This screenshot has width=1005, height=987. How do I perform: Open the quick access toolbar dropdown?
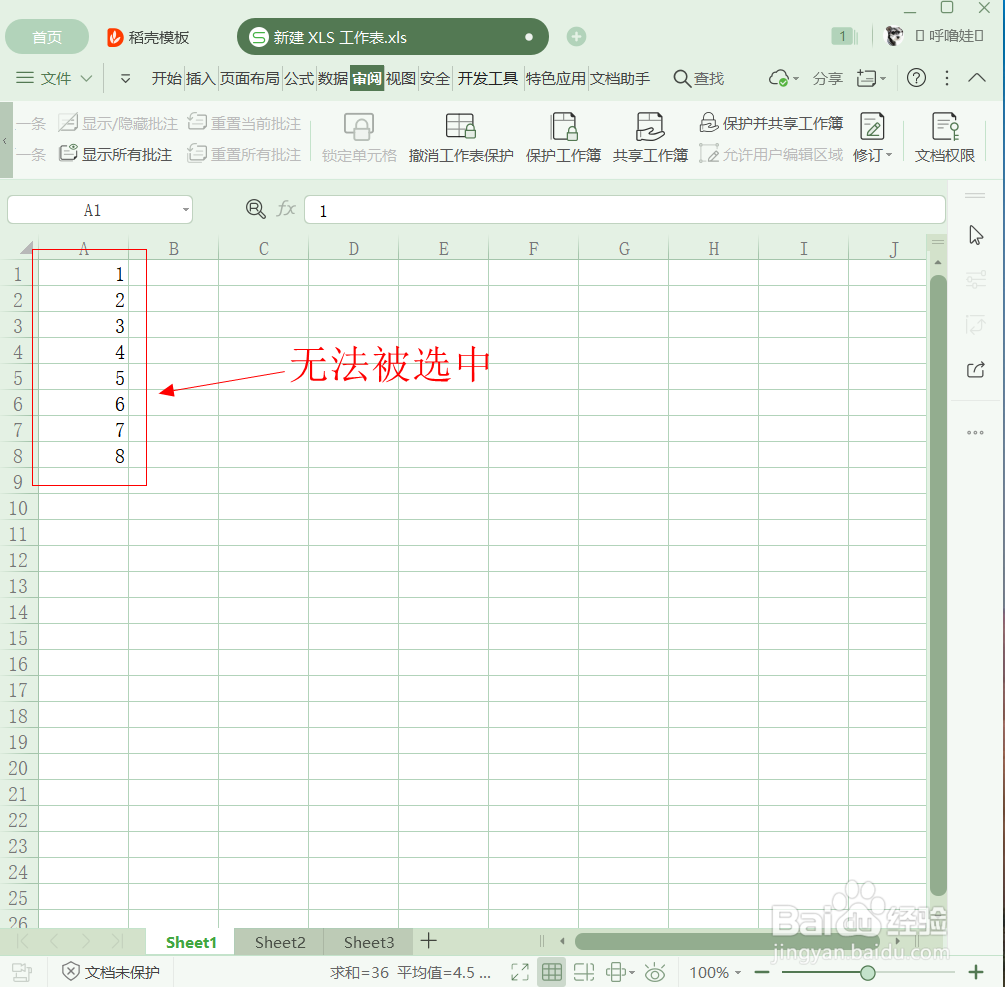pos(126,79)
